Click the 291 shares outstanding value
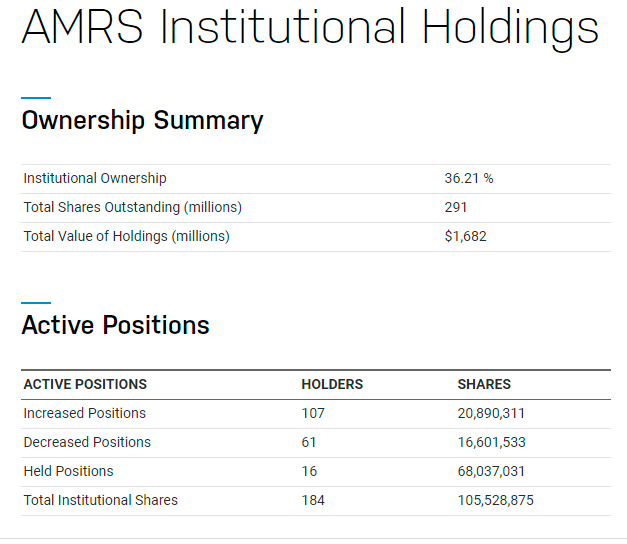The image size is (627, 544). tap(456, 207)
